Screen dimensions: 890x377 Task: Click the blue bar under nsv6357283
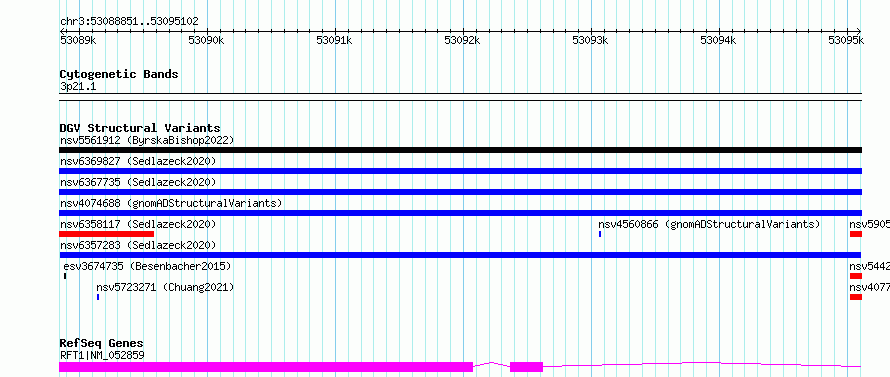(x=460, y=255)
